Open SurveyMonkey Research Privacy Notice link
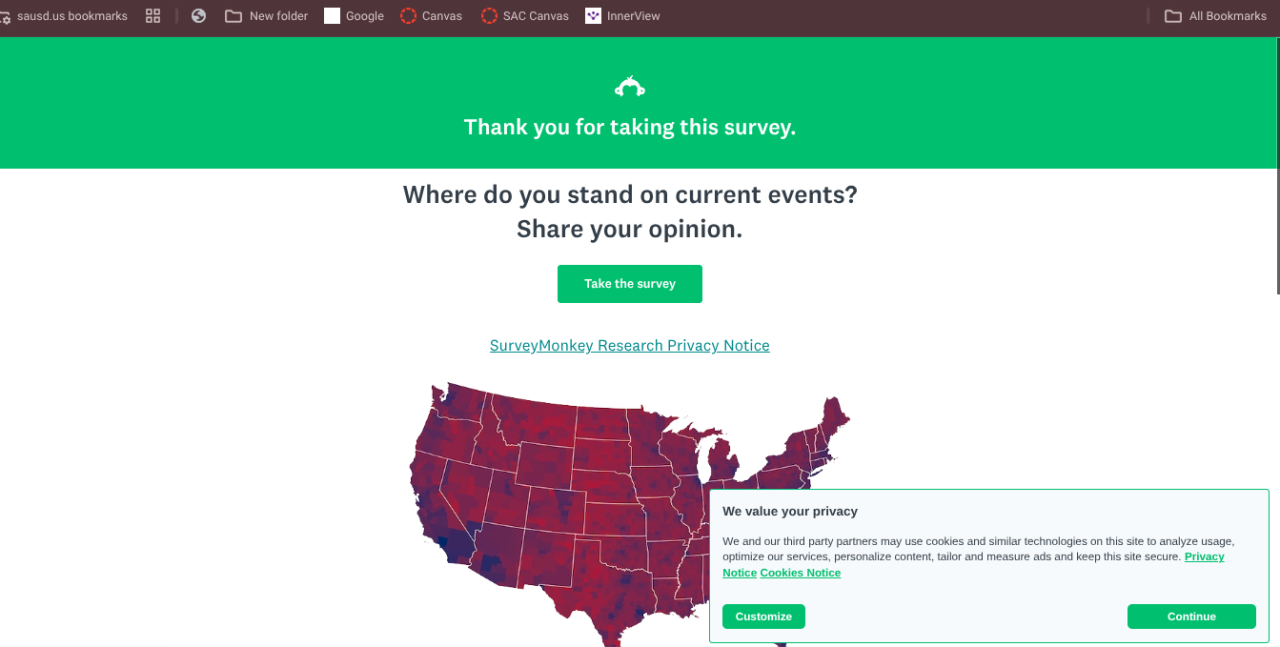The image size is (1280, 647). coord(629,346)
